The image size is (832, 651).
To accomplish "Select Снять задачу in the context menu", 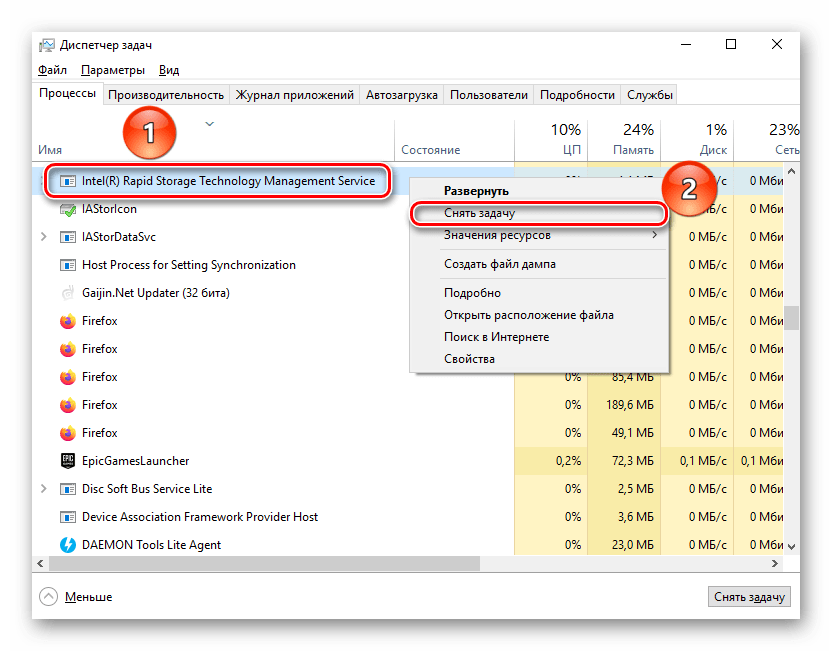I will click(479, 213).
